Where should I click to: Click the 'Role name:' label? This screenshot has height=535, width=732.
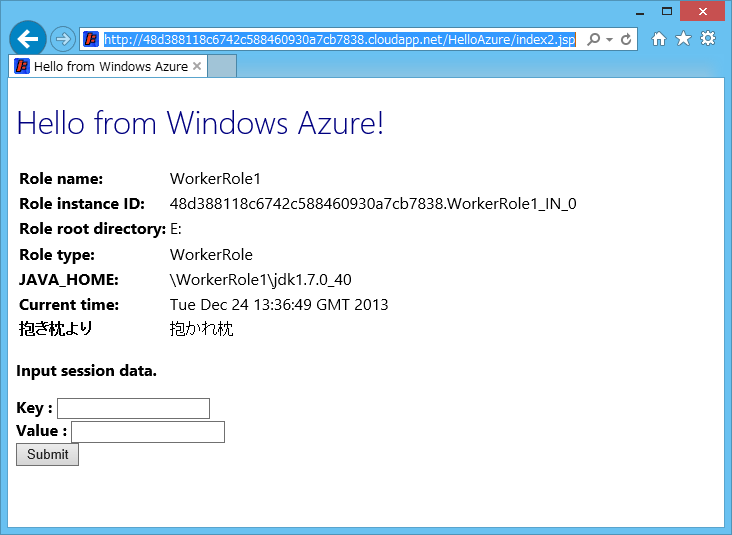(x=61, y=179)
